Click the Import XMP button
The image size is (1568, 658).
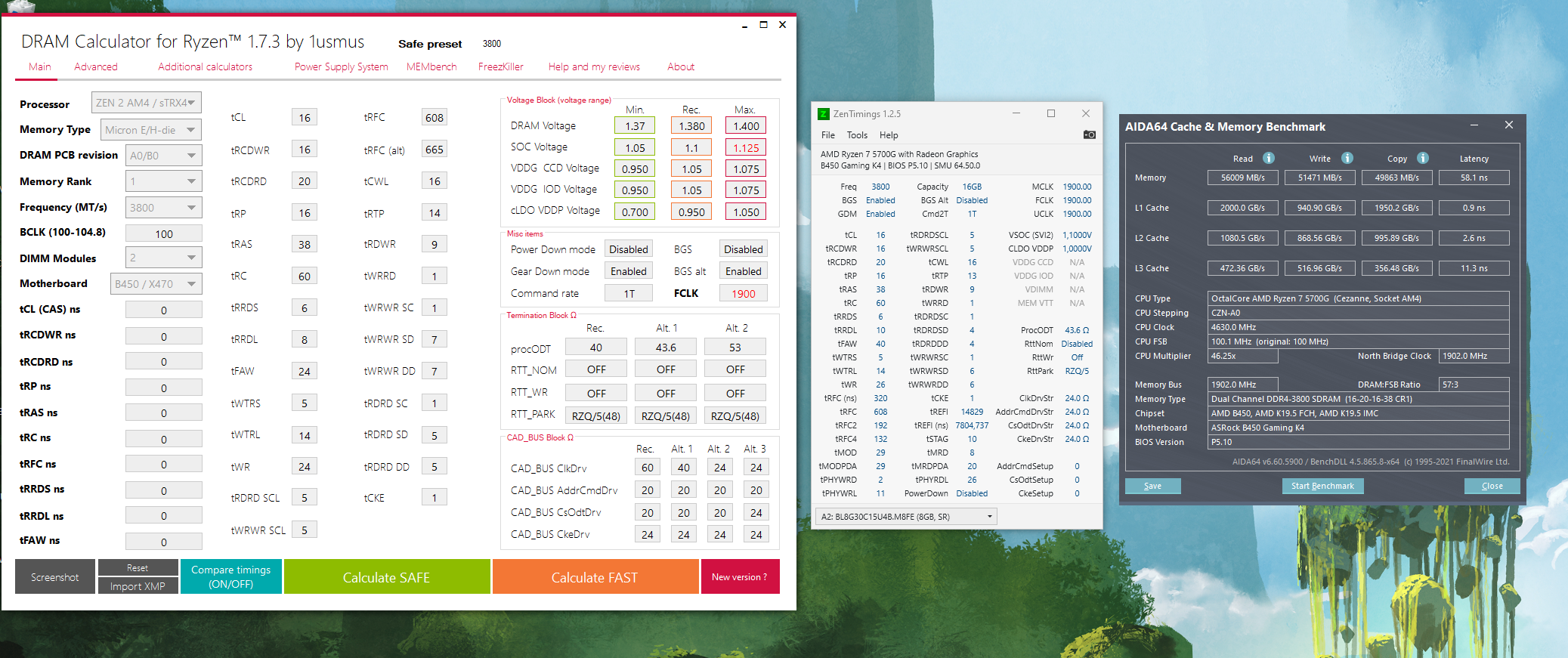(x=138, y=586)
